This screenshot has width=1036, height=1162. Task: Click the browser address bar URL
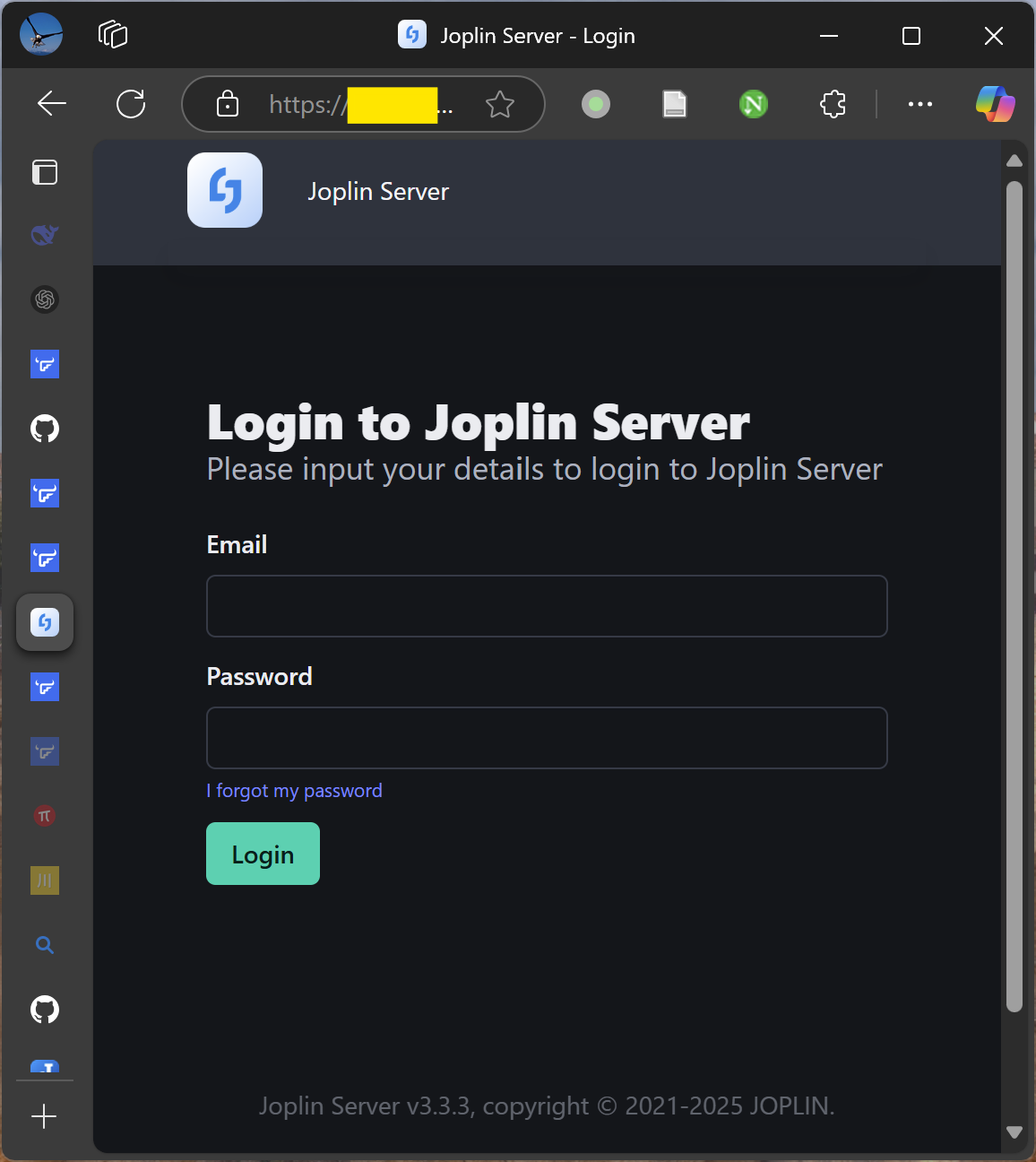[362, 105]
